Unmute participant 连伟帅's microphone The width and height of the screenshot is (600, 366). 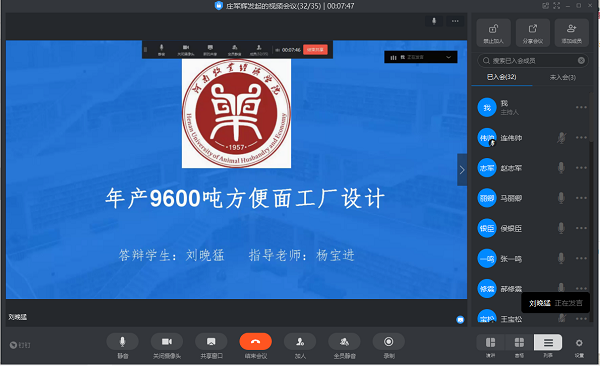pyautogui.click(x=561, y=138)
